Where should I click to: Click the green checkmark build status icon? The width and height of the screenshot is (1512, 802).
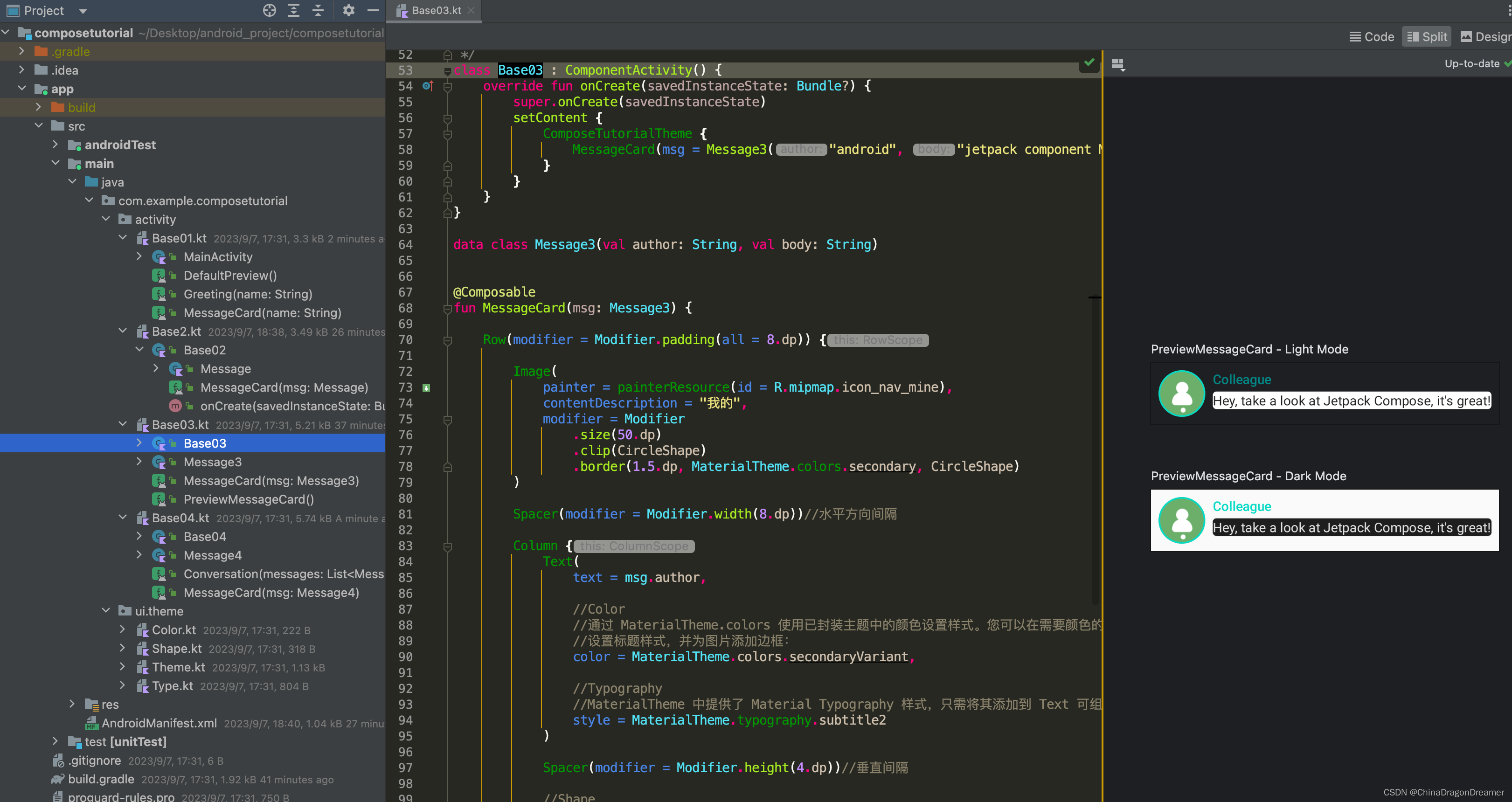pos(1090,62)
